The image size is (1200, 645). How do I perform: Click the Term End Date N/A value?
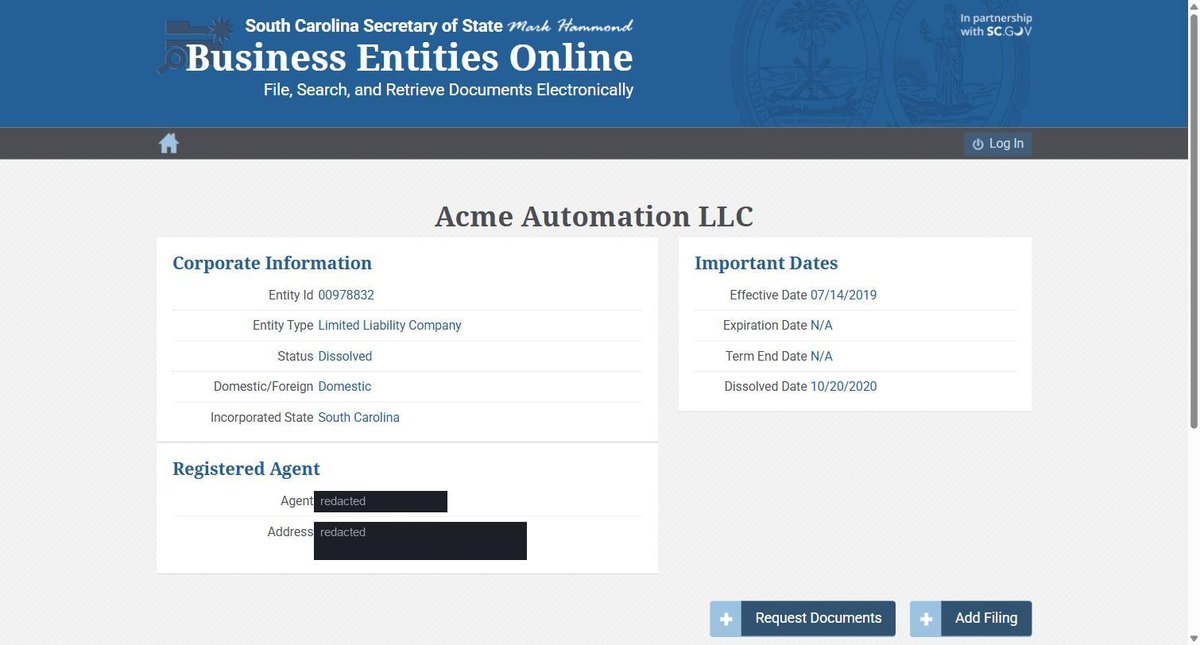pos(822,356)
